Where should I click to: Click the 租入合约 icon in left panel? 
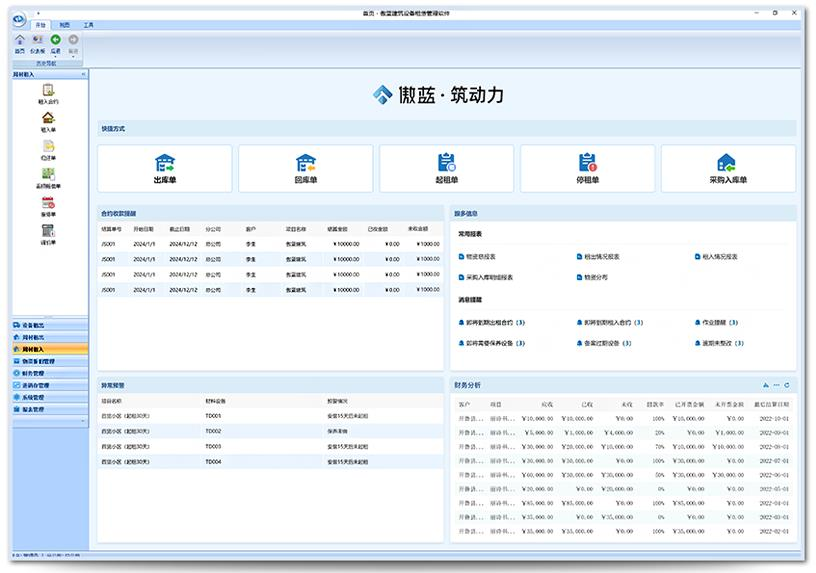coord(48,94)
